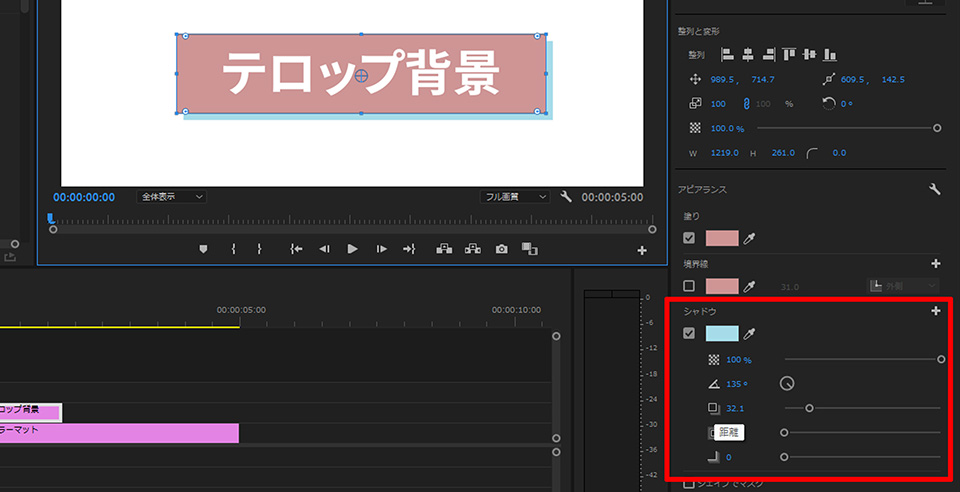This screenshot has width=960, height=492.
Task: Adjust the shadow distance slider handle
Action: pos(809,408)
